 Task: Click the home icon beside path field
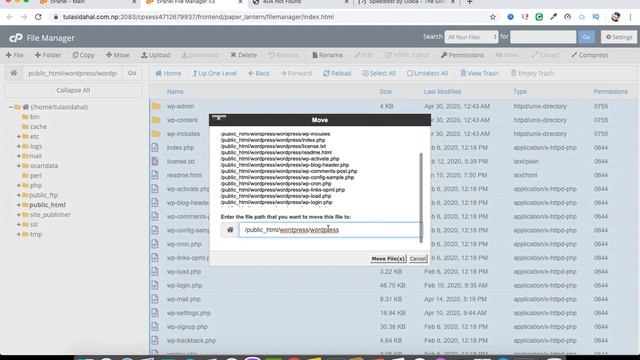pos(14,73)
